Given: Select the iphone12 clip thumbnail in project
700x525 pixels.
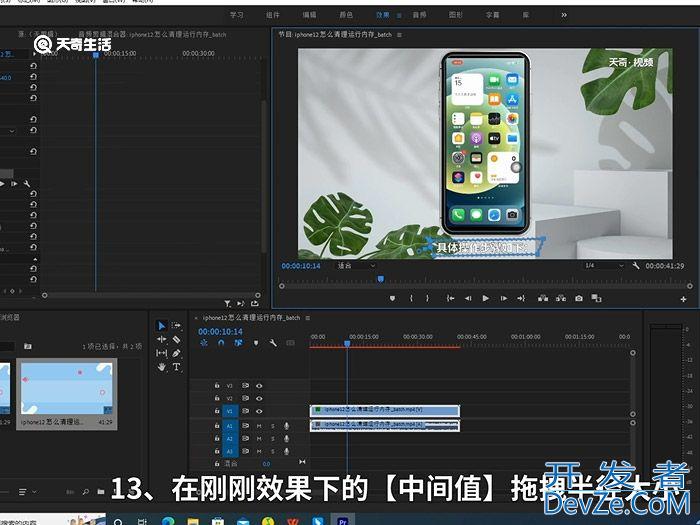Looking at the screenshot, I should [67, 388].
